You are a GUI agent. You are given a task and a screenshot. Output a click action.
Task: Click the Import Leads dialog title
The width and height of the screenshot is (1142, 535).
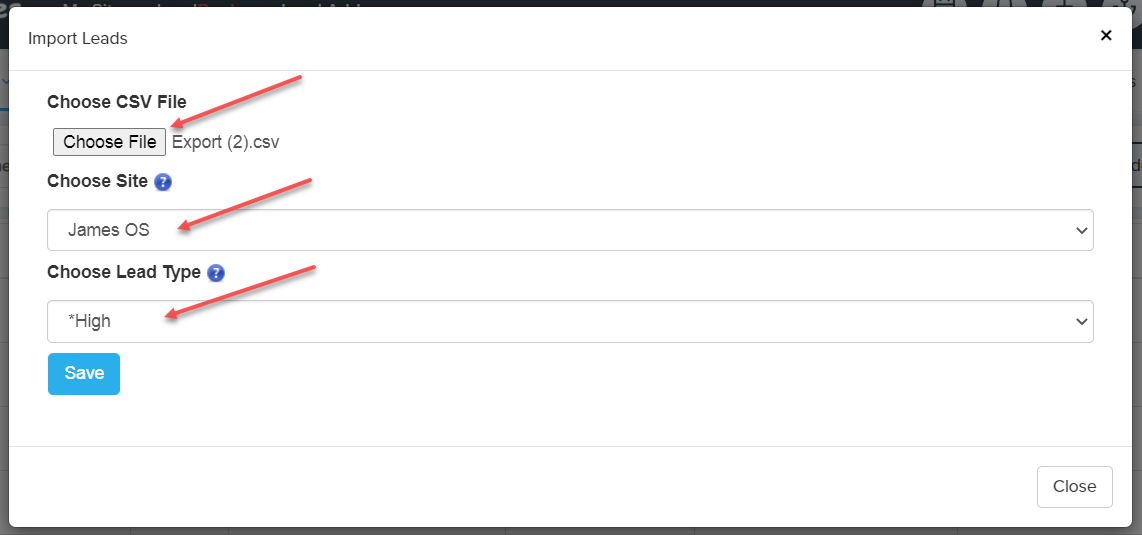tap(78, 39)
